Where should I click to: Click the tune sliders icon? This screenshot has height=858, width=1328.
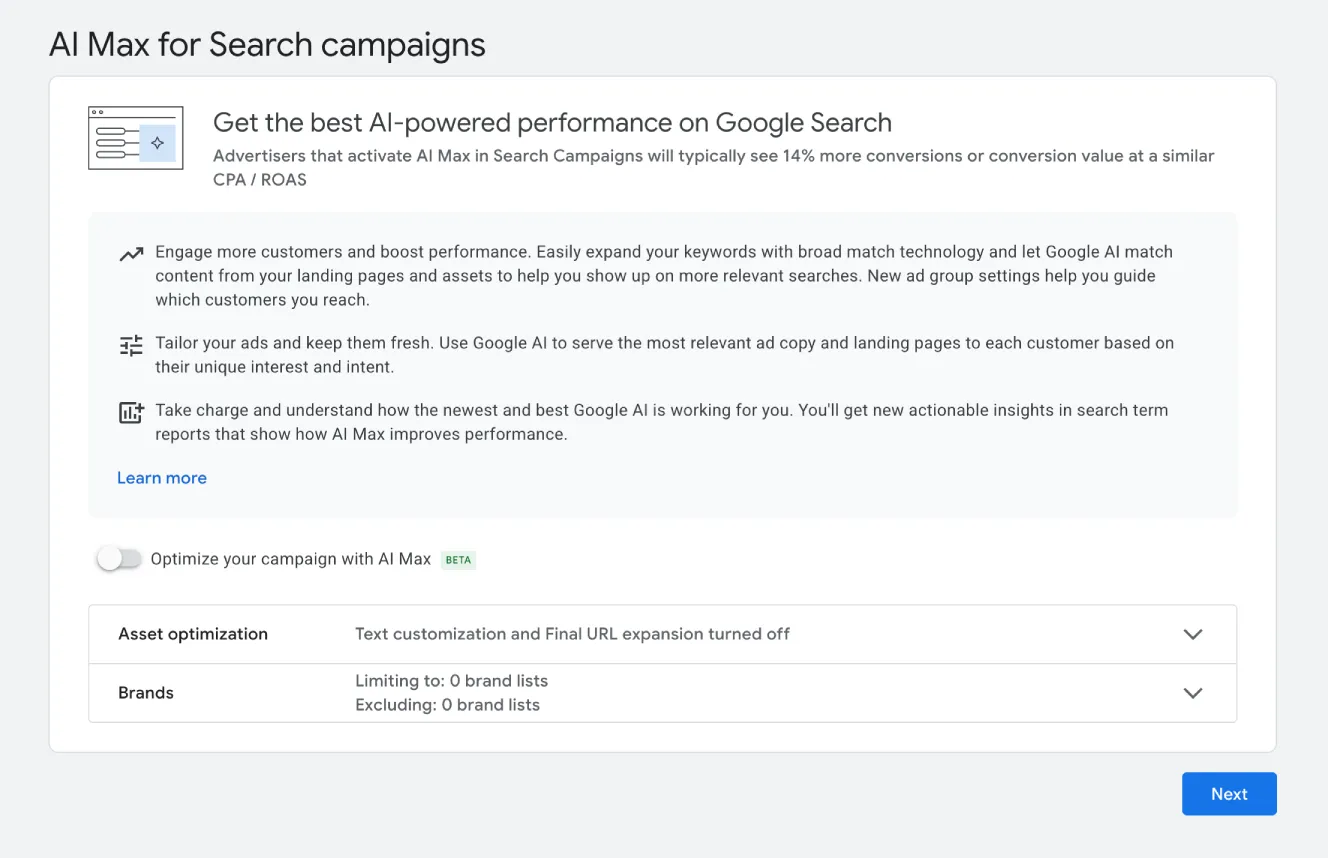131,346
